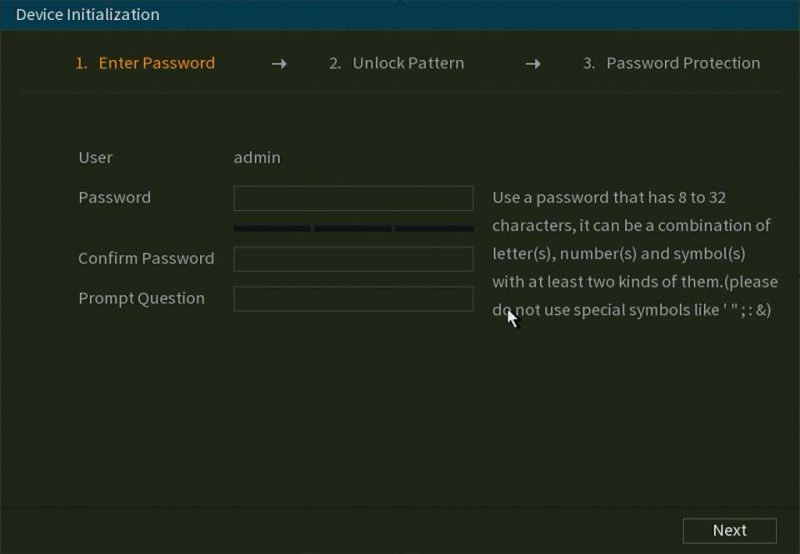Select the Prompt Question text box
The image size is (800, 554).
tap(353, 299)
